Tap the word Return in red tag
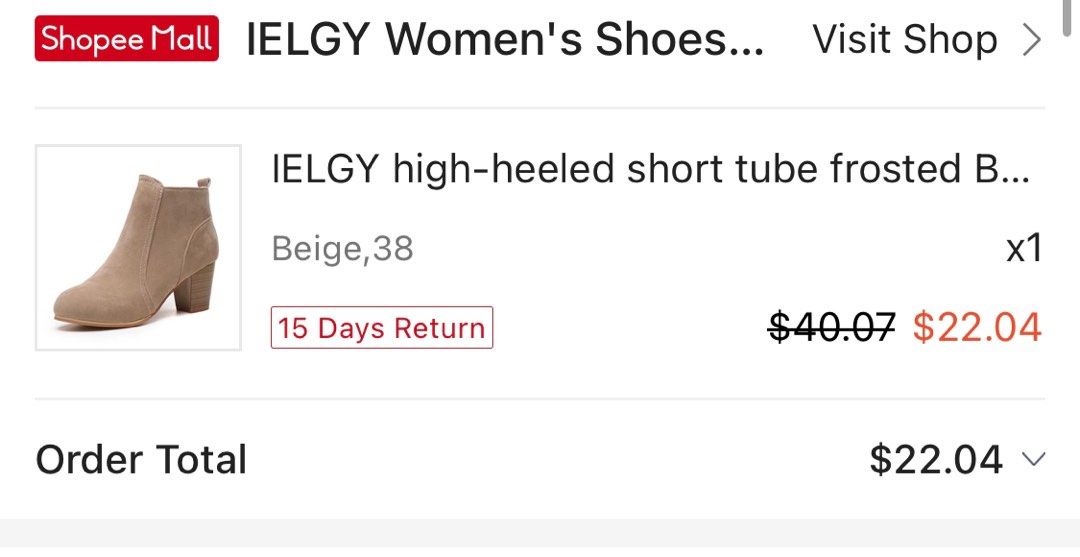This screenshot has width=1080, height=557. (x=440, y=328)
